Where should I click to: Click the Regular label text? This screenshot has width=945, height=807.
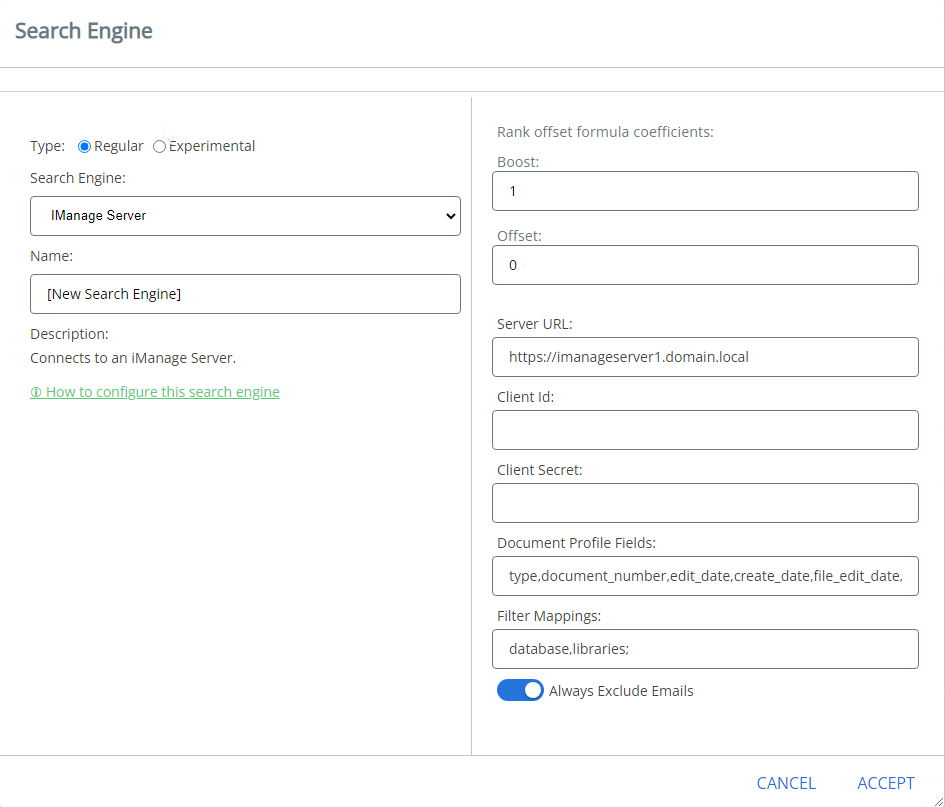pyautogui.click(x=119, y=147)
